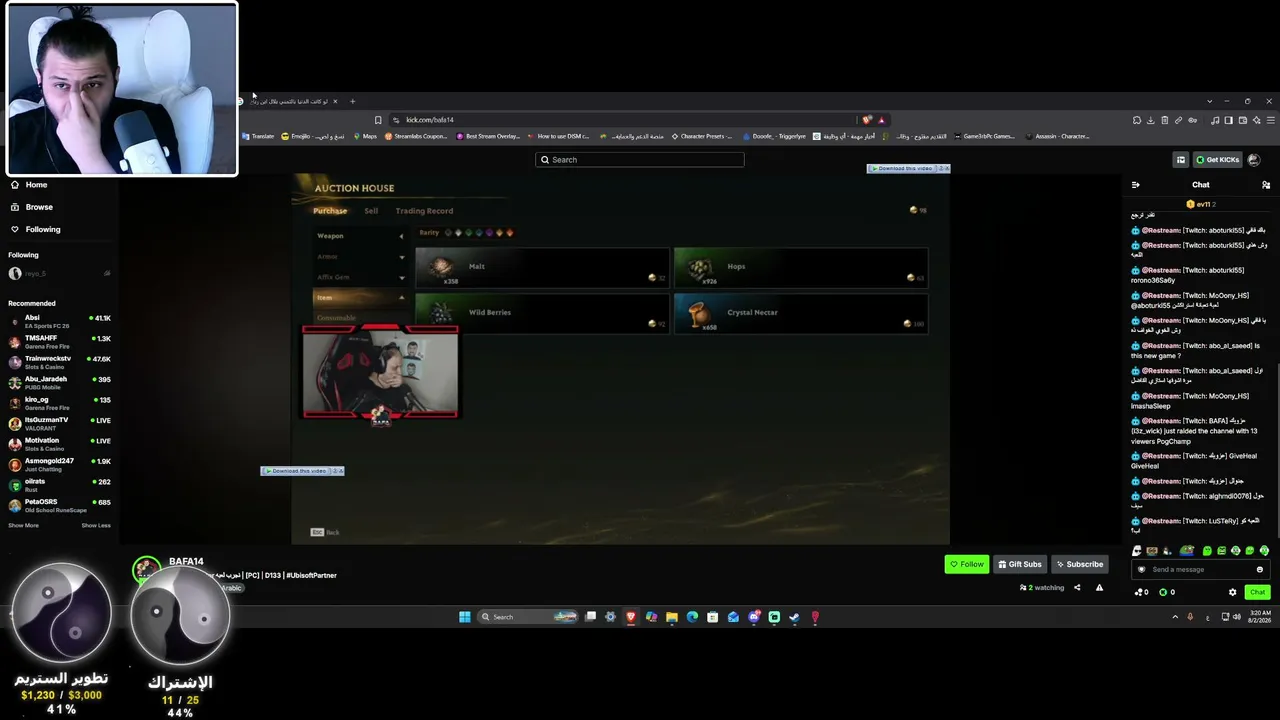Select the Hops auction listing
The height and width of the screenshot is (720, 1280).
pos(801,267)
